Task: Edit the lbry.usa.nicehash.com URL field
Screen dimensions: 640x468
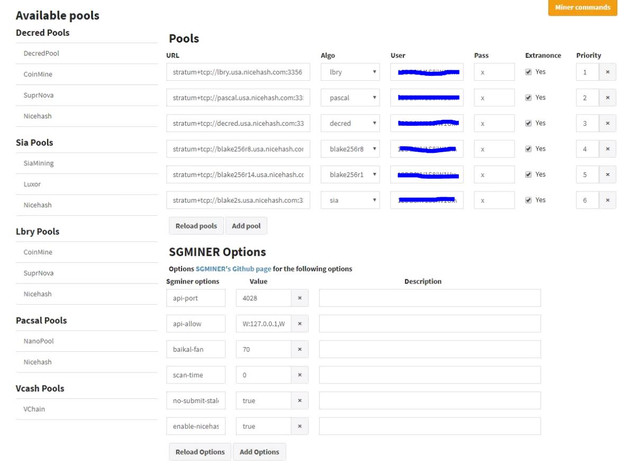Action: tap(238, 72)
